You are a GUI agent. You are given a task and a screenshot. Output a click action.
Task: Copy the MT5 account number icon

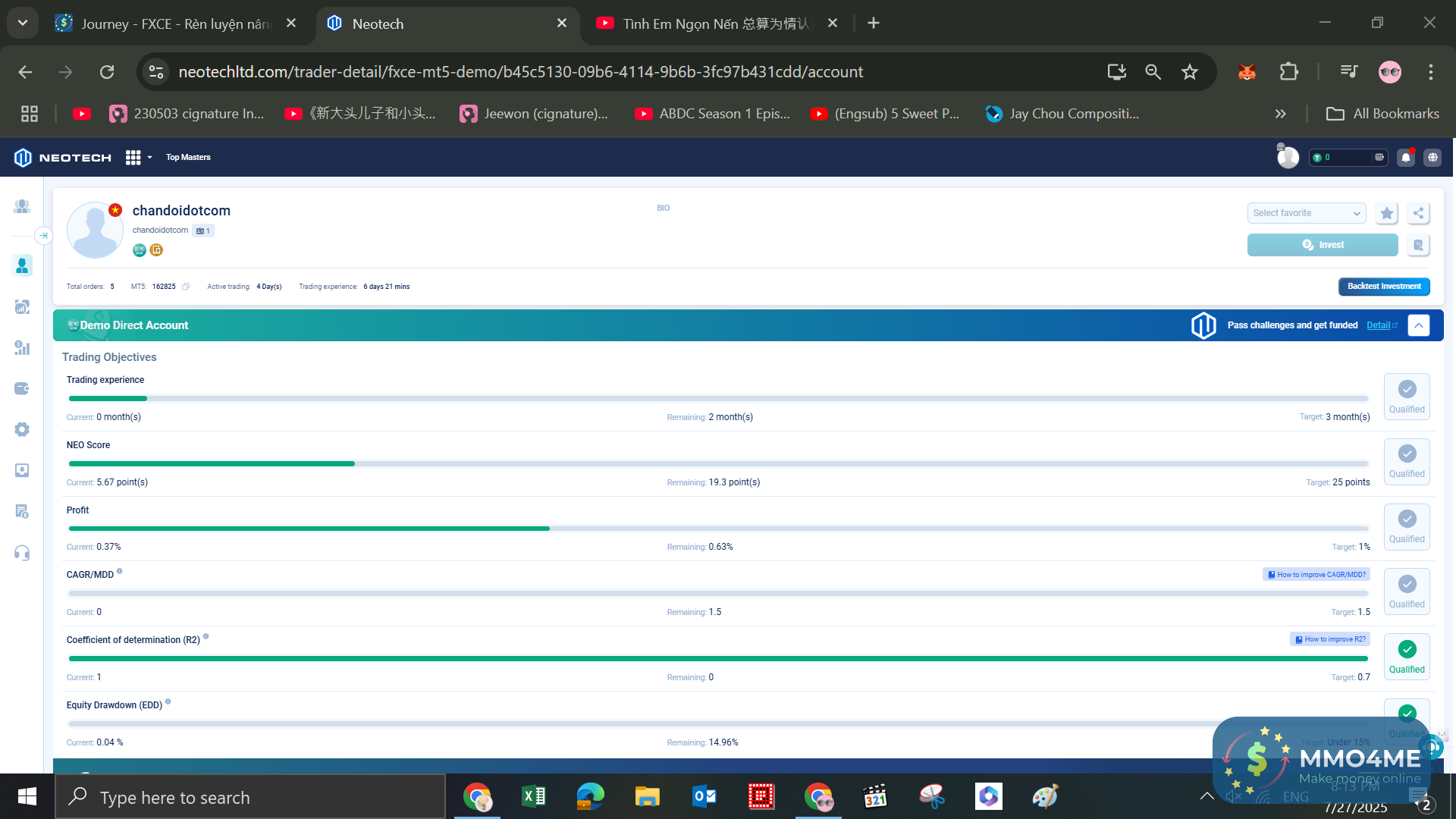coord(186,287)
